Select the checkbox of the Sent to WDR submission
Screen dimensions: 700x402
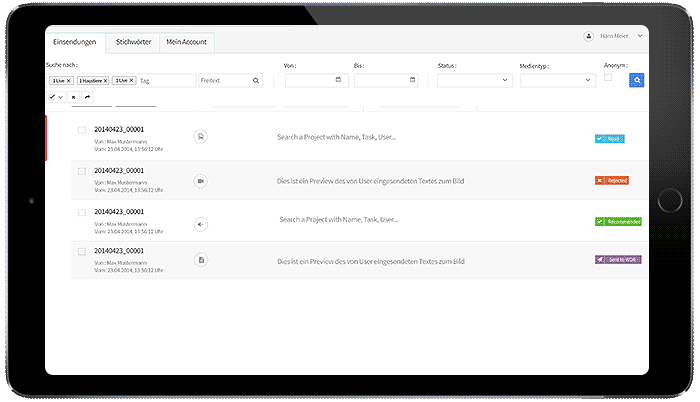82,251
